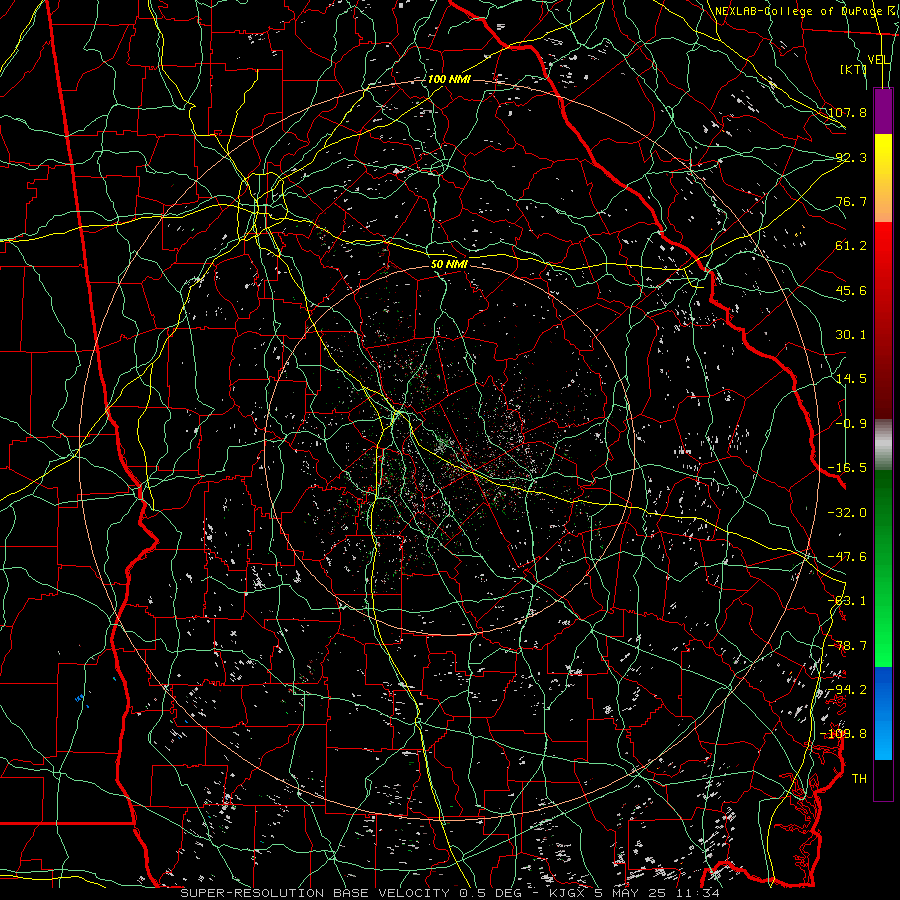
Task: Pick the purple segment of the velocity color bar
Action: coord(883,111)
